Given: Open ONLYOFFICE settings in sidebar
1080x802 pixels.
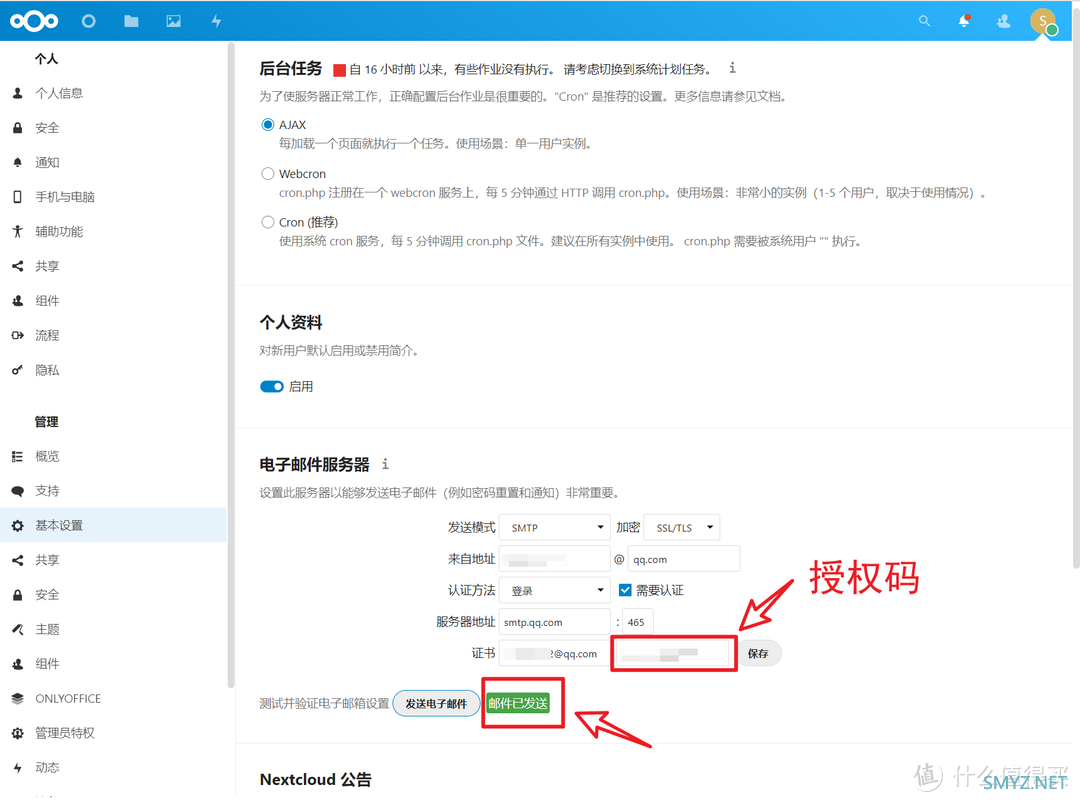Looking at the screenshot, I should [67, 699].
